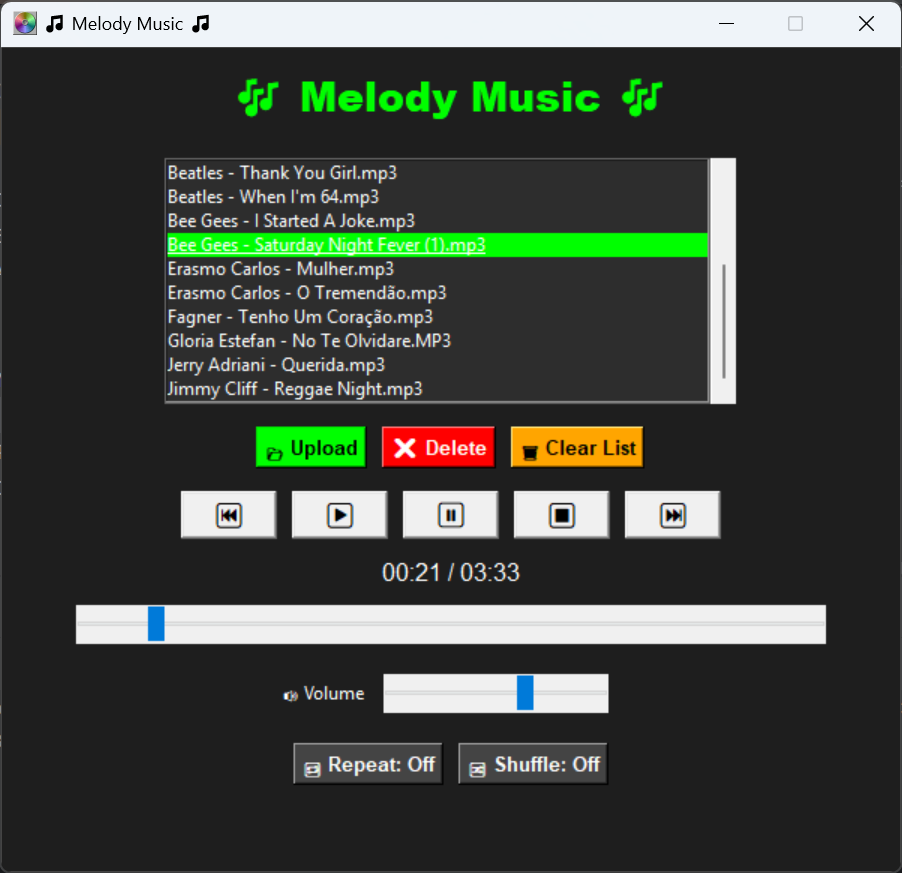Clear the entire playlist
902x873 pixels.
point(577,448)
